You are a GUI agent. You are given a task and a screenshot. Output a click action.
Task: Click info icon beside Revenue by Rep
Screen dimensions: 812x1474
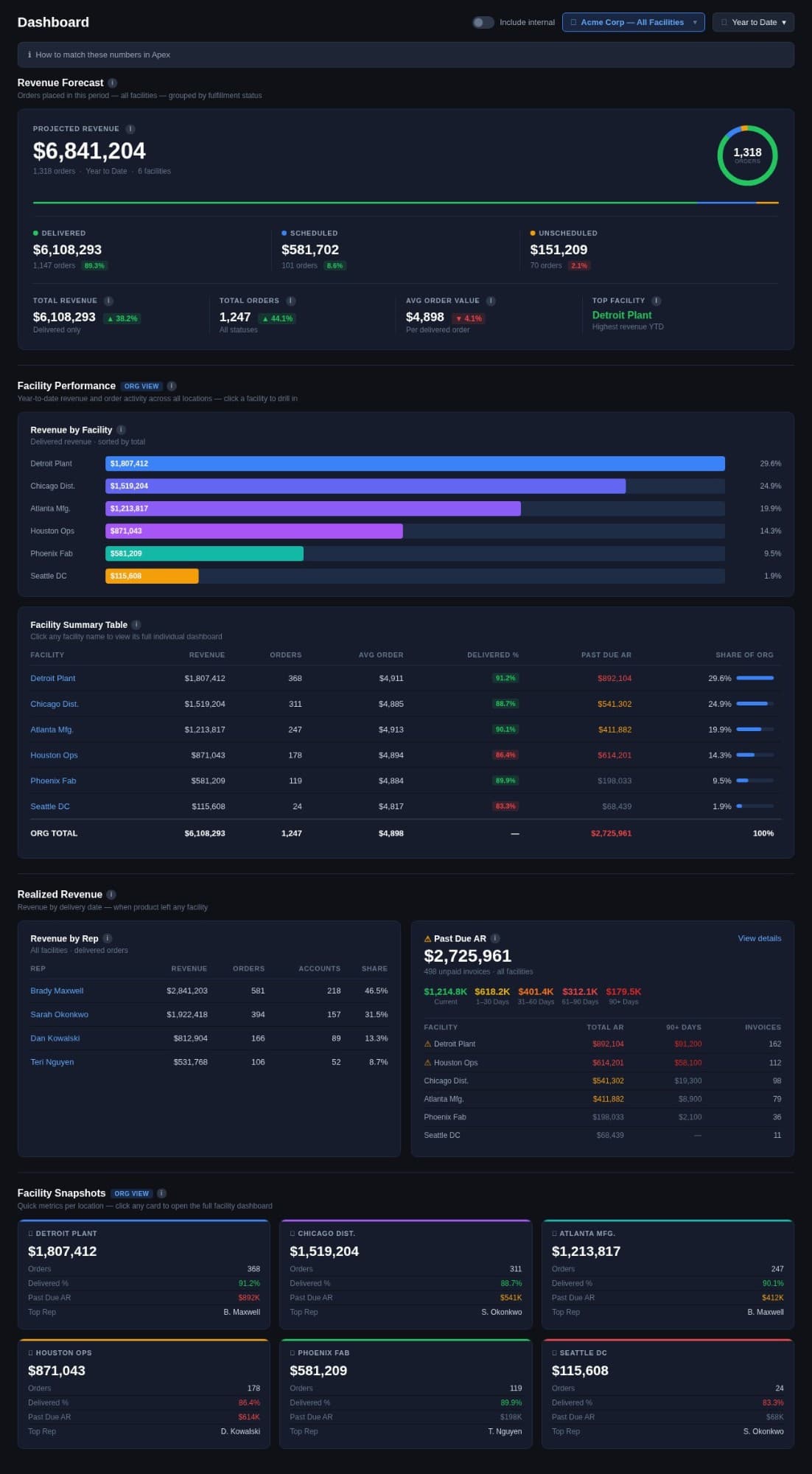(107, 938)
